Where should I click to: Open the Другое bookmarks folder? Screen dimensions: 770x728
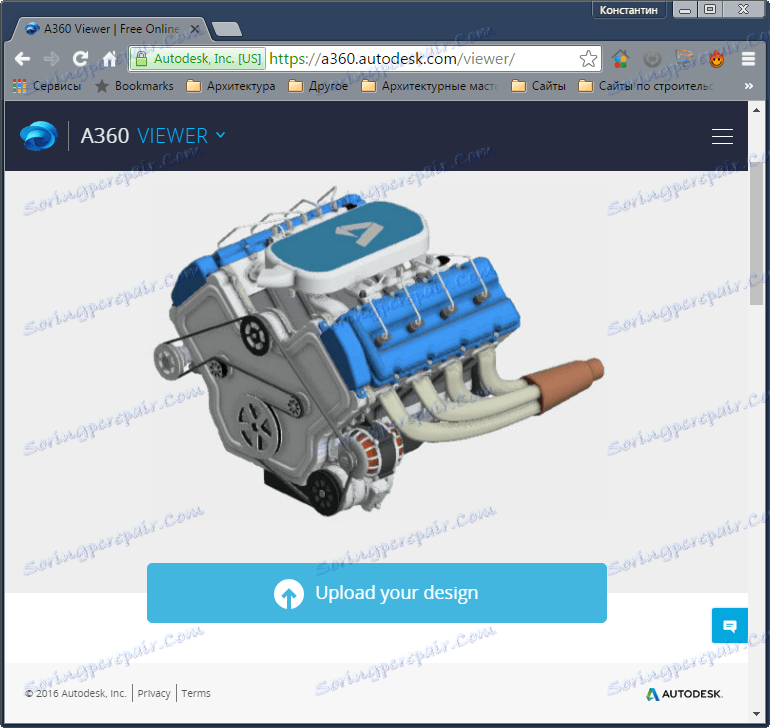318,86
